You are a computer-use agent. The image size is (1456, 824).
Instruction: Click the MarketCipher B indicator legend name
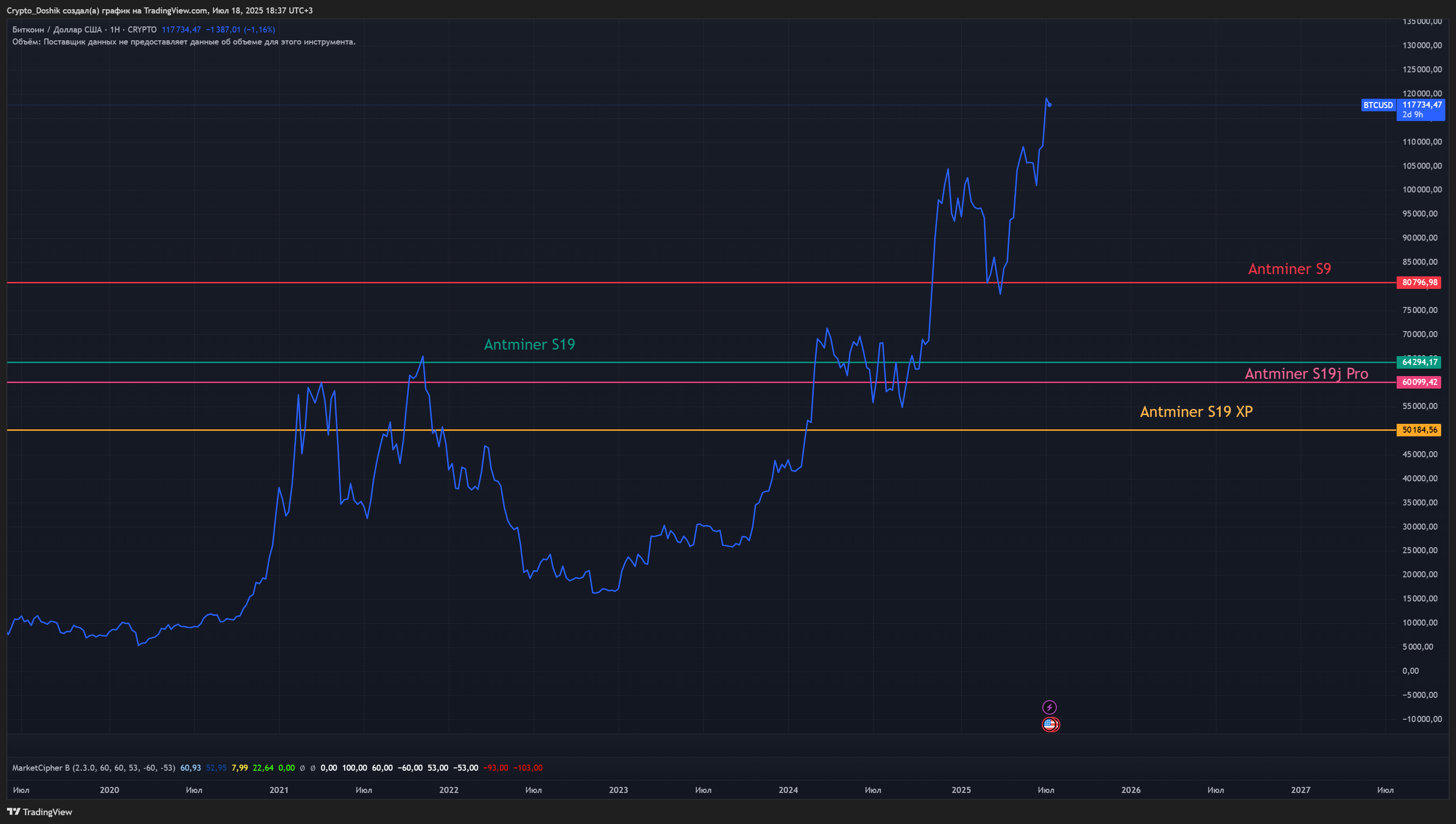coord(41,767)
